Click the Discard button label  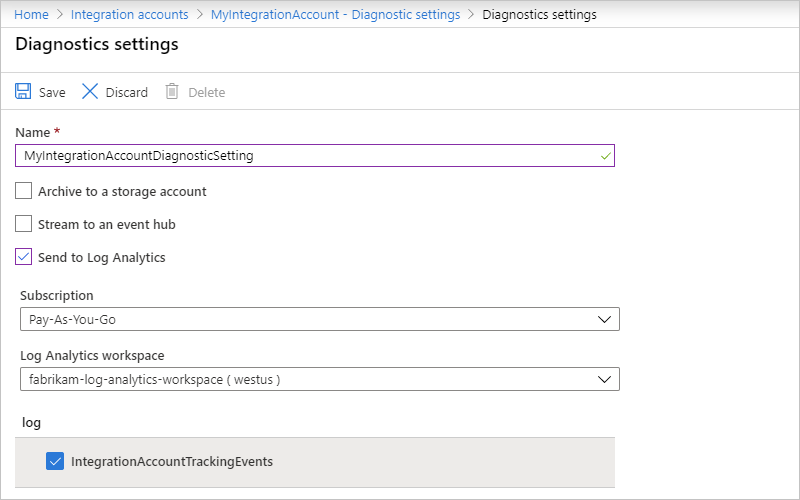coord(127,93)
